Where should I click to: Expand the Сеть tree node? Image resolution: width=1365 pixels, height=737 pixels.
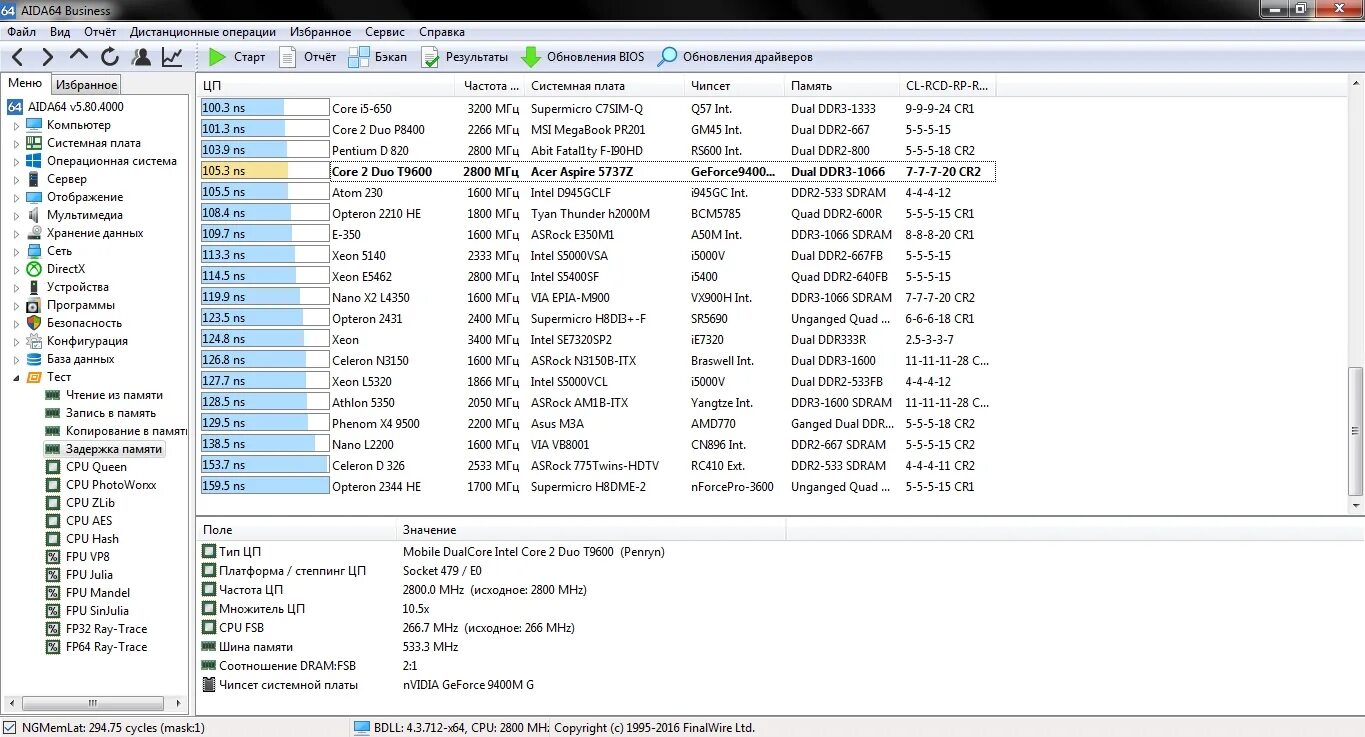point(16,252)
